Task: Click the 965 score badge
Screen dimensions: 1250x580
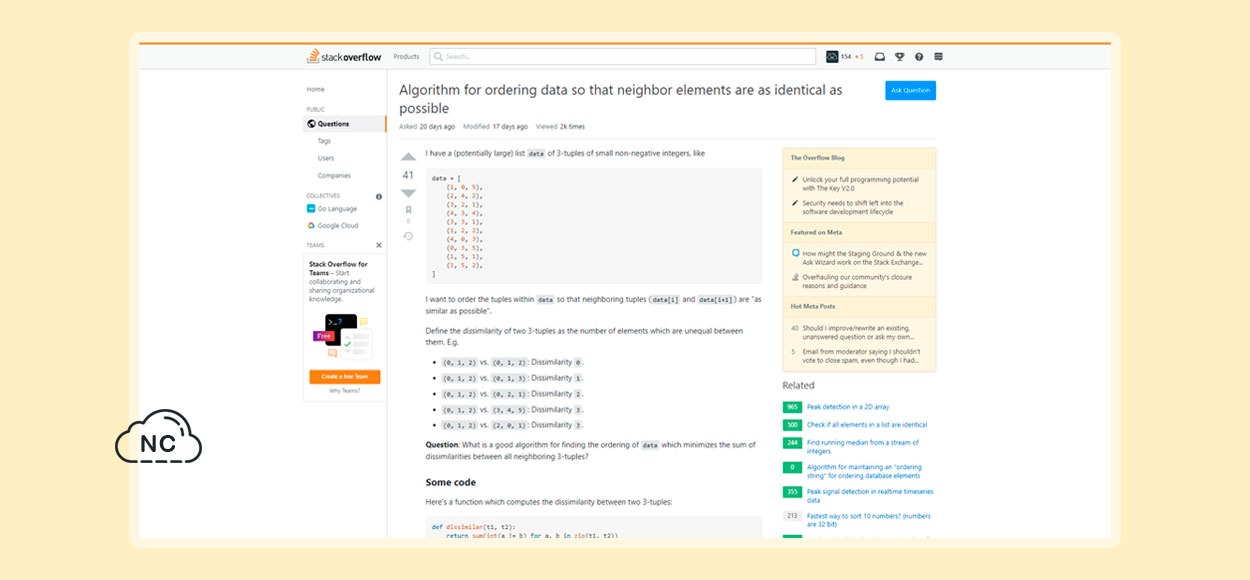Action: point(792,407)
